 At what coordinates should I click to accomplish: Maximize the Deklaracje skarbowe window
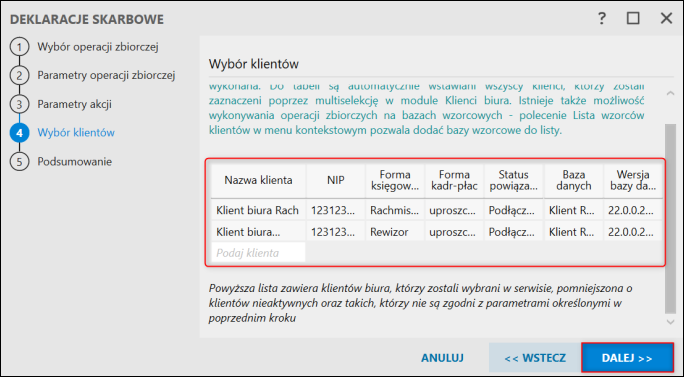pos(633,18)
